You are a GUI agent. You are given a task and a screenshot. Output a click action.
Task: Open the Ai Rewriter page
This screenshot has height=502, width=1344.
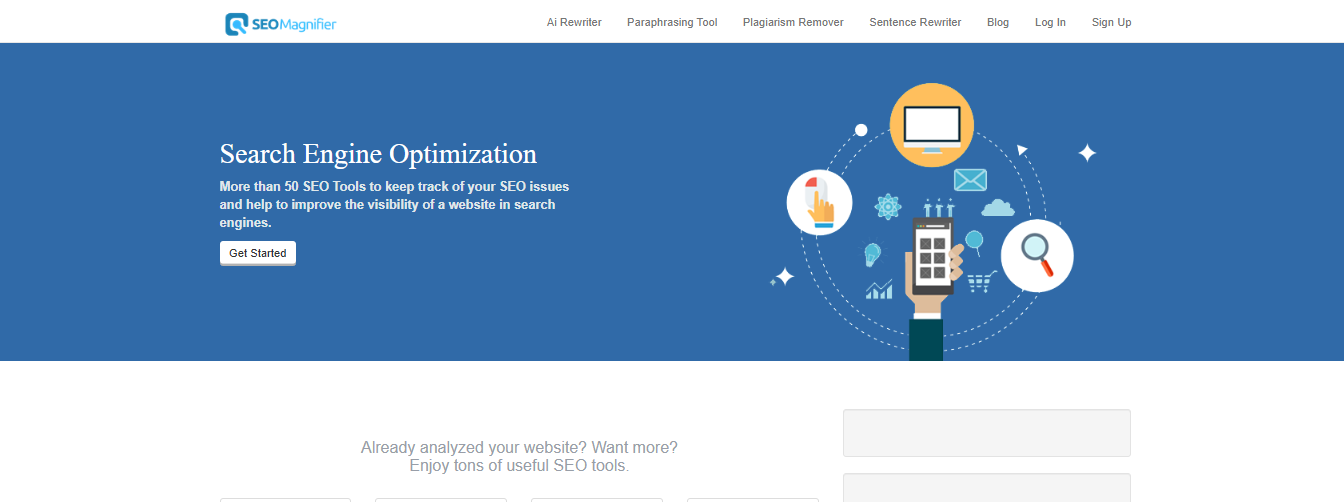click(574, 22)
